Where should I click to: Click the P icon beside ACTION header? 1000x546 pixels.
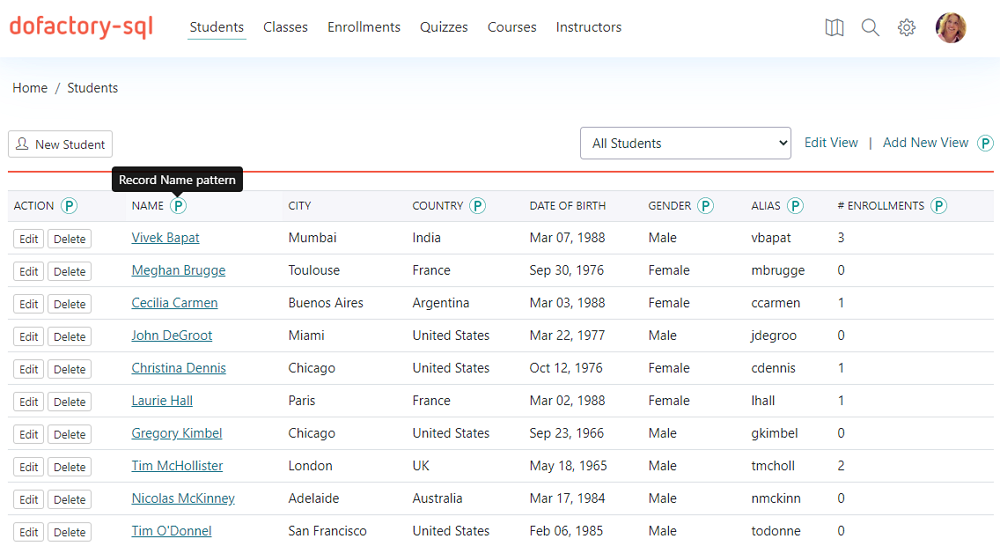(69, 206)
